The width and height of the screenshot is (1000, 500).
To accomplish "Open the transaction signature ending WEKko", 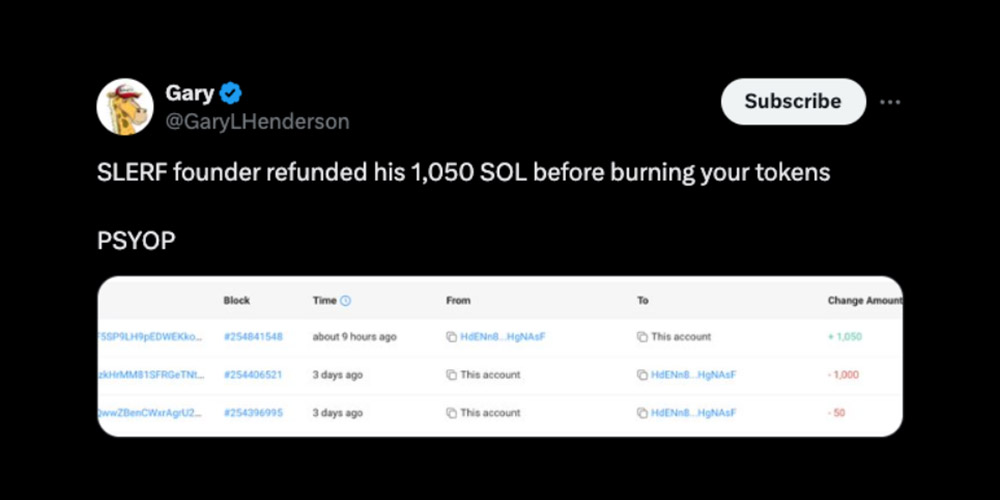I will 150,337.
